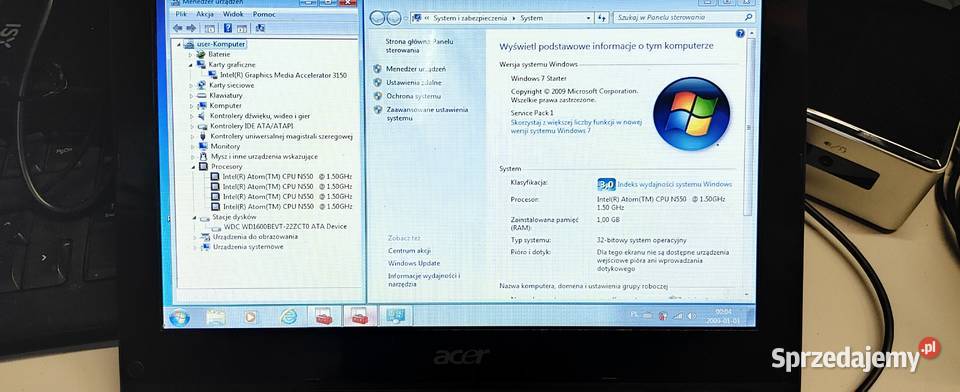Expand the Karty sieciowe category
The height and width of the screenshot is (392, 960).
192,86
